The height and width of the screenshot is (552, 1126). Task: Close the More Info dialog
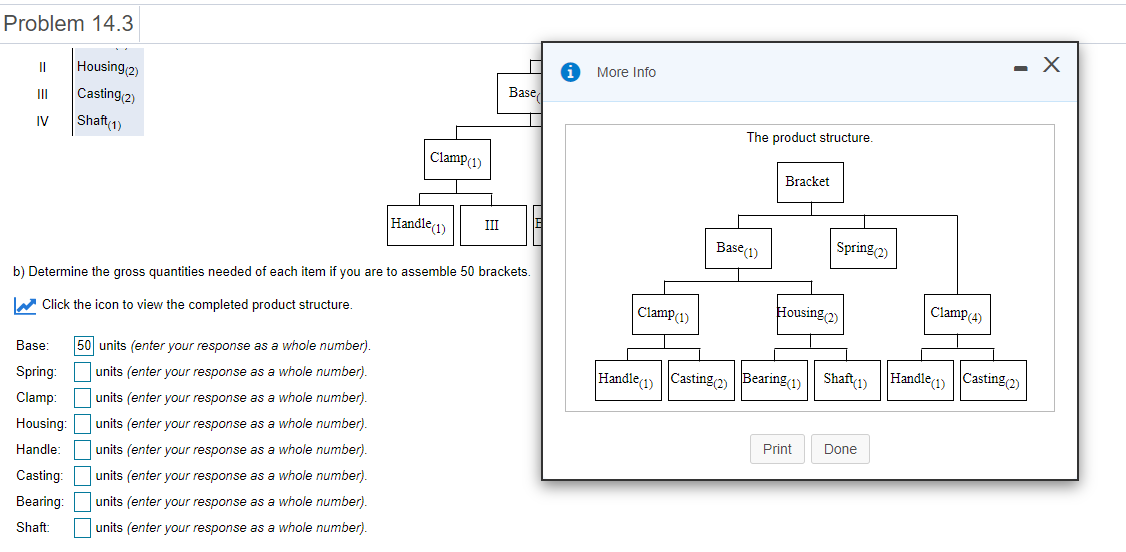(x=1050, y=66)
